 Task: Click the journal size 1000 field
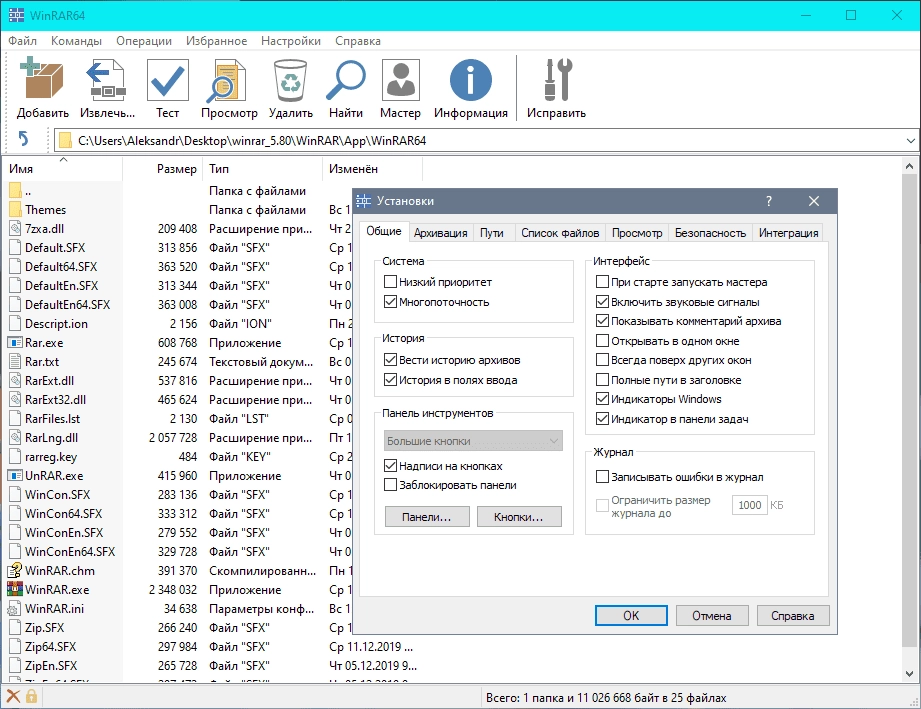click(749, 505)
